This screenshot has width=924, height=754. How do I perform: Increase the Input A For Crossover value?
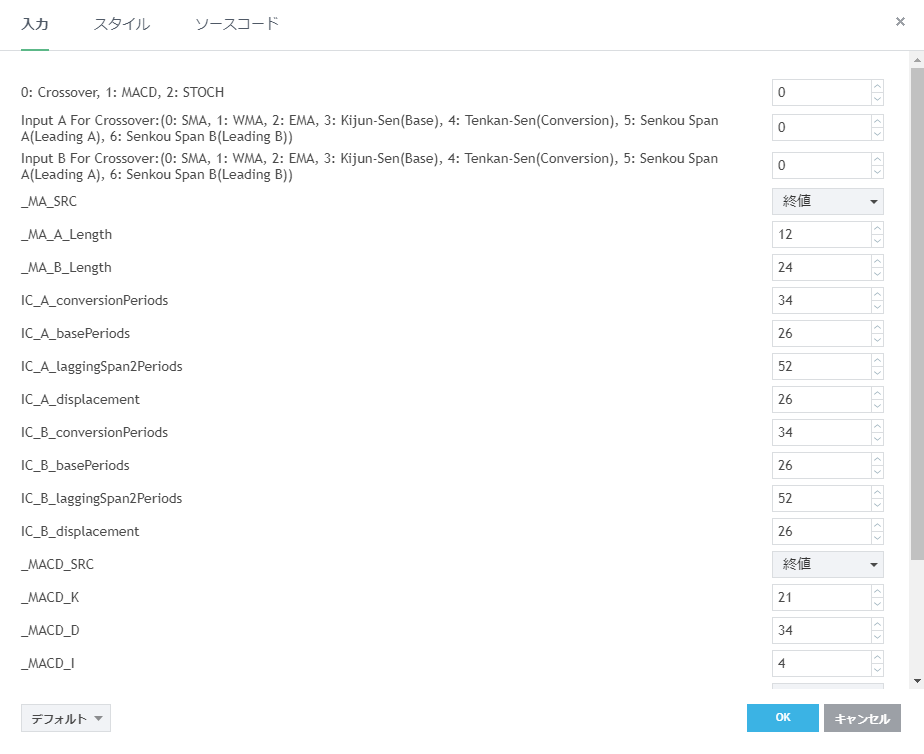(877, 121)
